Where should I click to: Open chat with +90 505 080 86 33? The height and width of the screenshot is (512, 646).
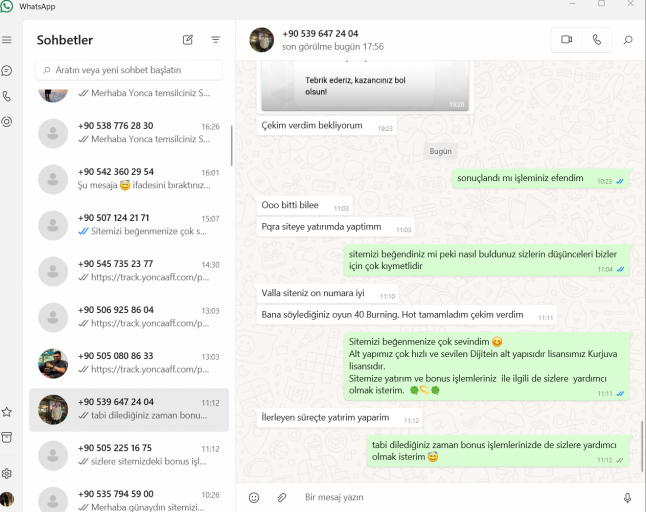point(129,363)
